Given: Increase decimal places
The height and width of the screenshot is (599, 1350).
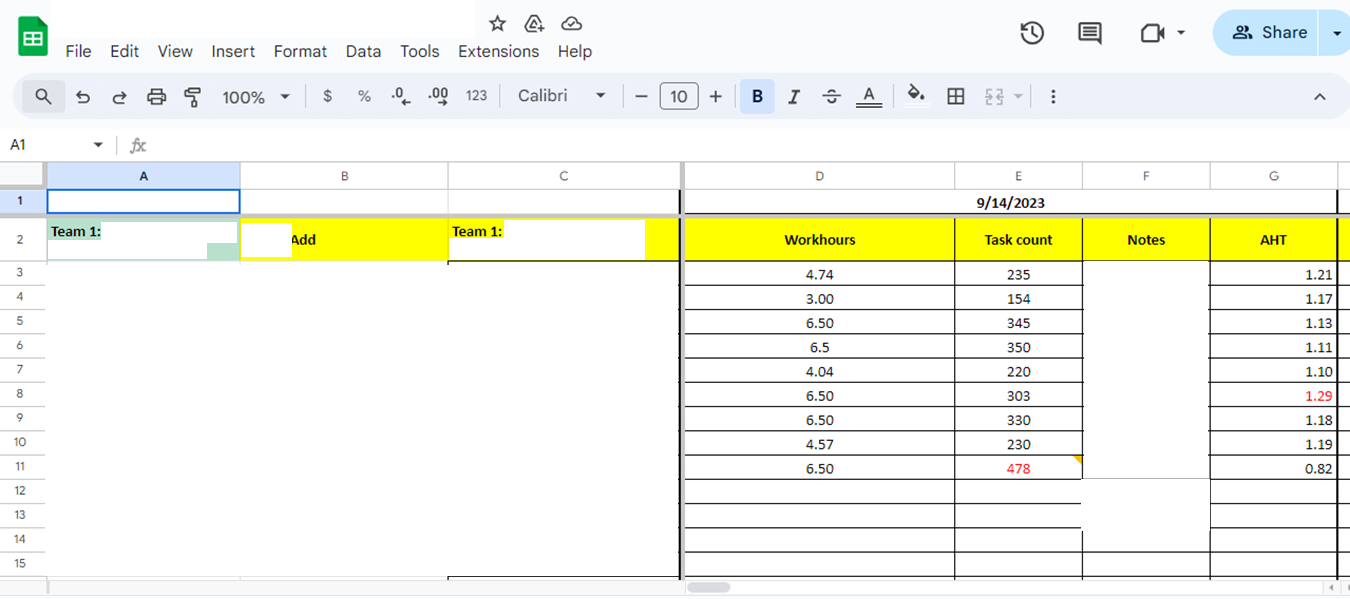Looking at the screenshot, I should tap(438, 96).
